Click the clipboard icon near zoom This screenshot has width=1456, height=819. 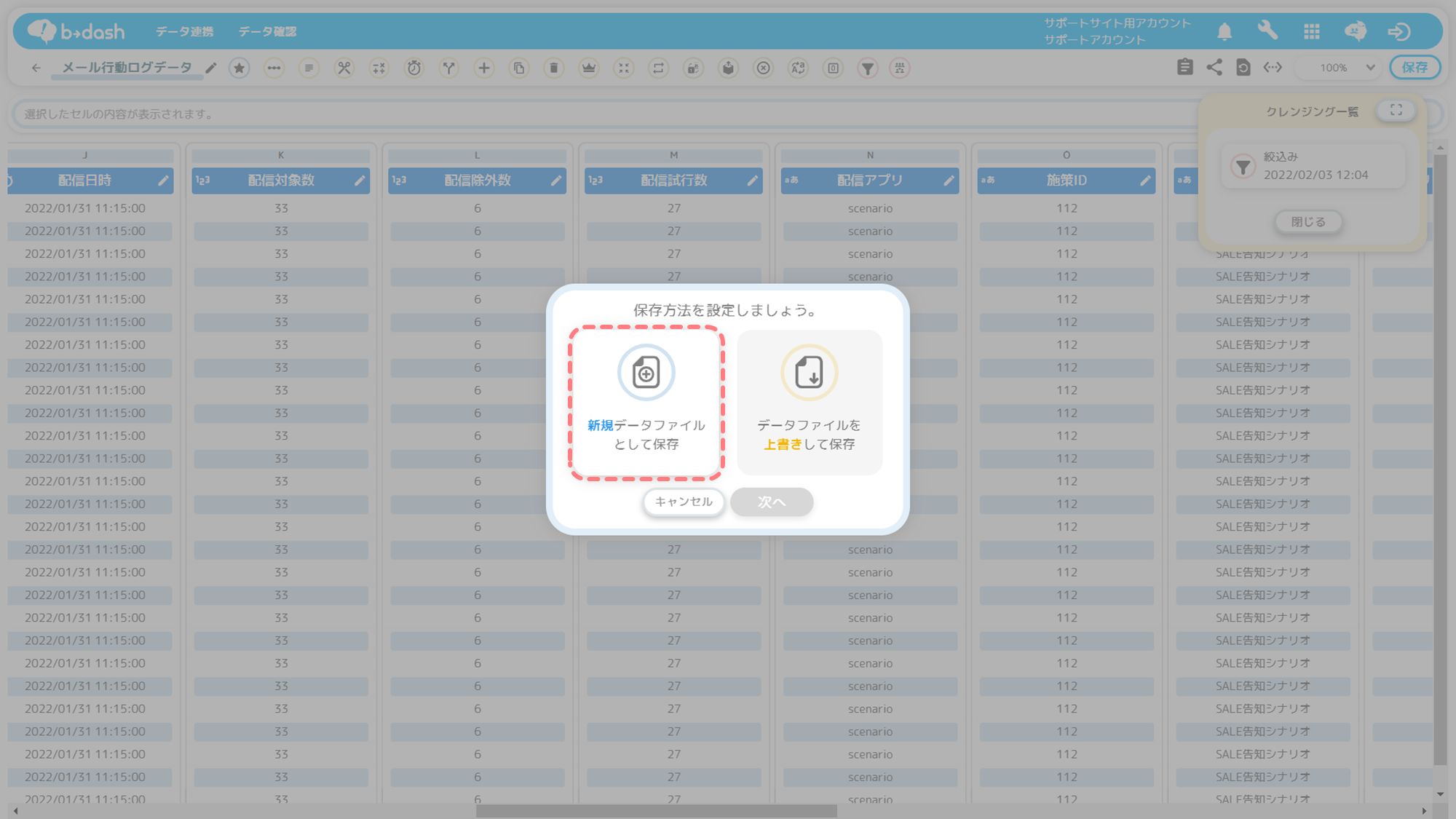pyautogui.click(x=1184, y=67)
